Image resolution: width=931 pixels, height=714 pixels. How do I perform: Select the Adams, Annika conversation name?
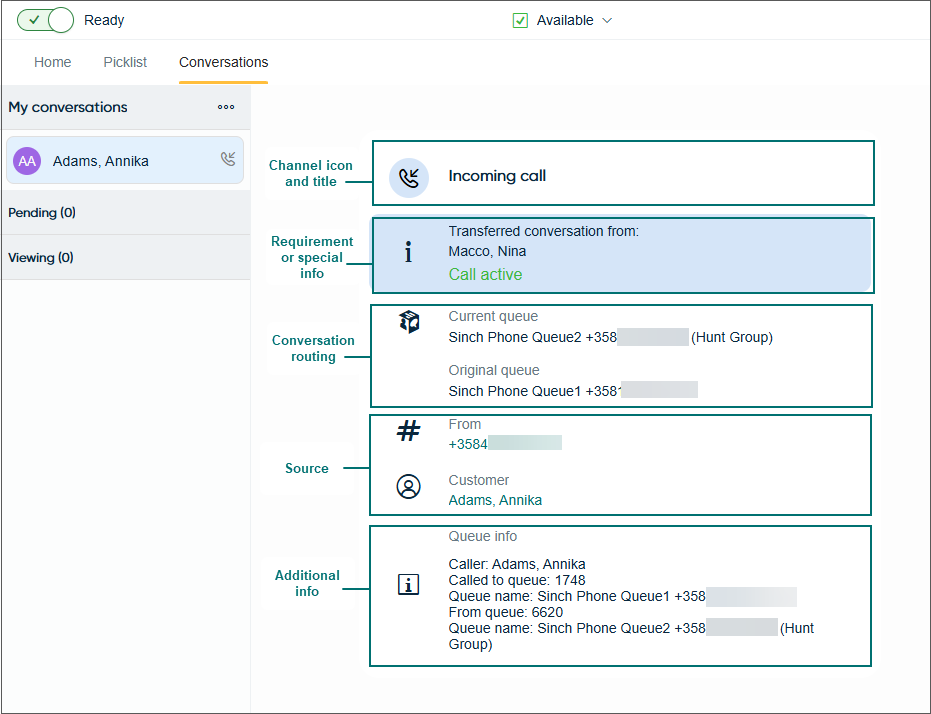coord(100,161)
